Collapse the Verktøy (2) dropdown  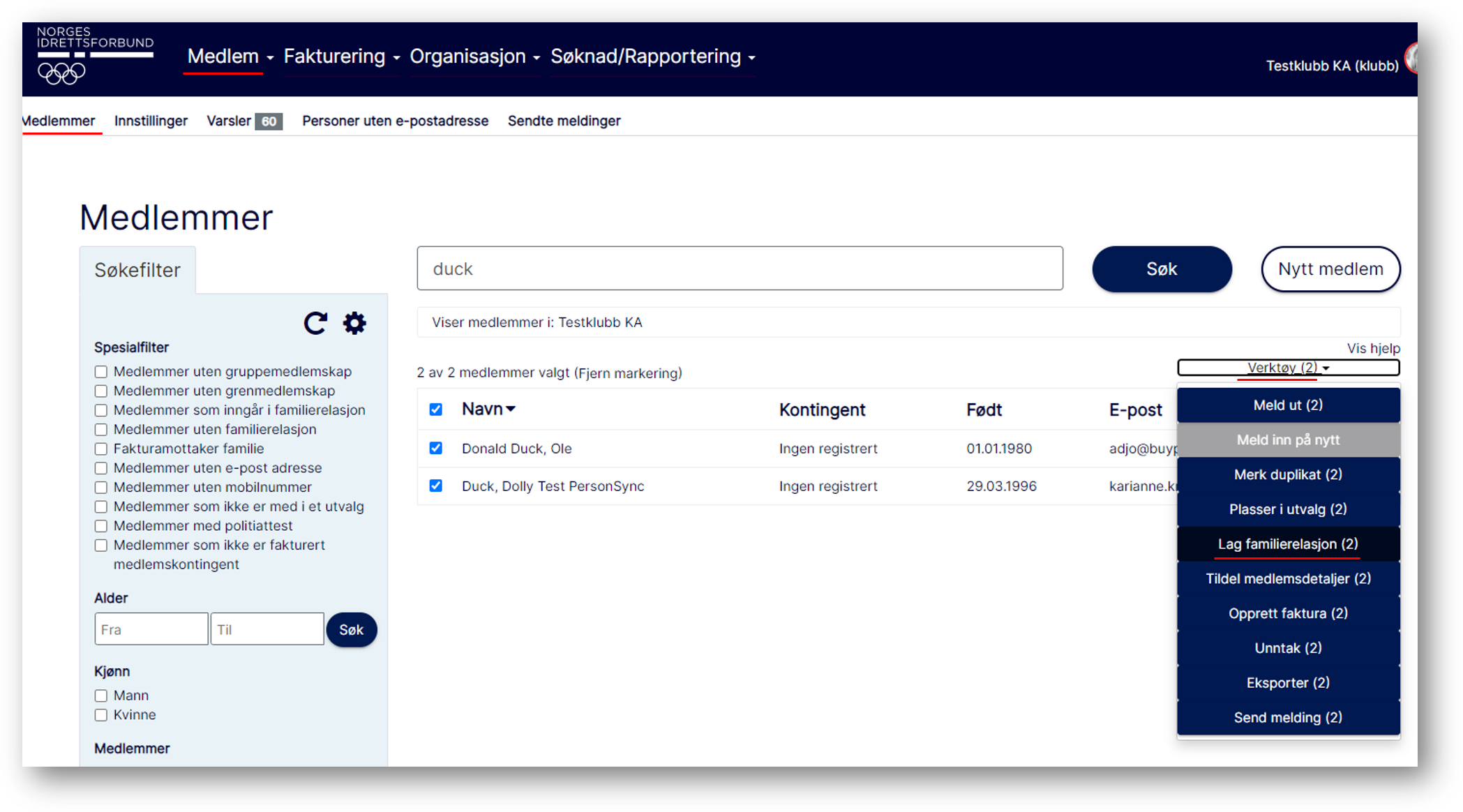[x=1288, y=368]
